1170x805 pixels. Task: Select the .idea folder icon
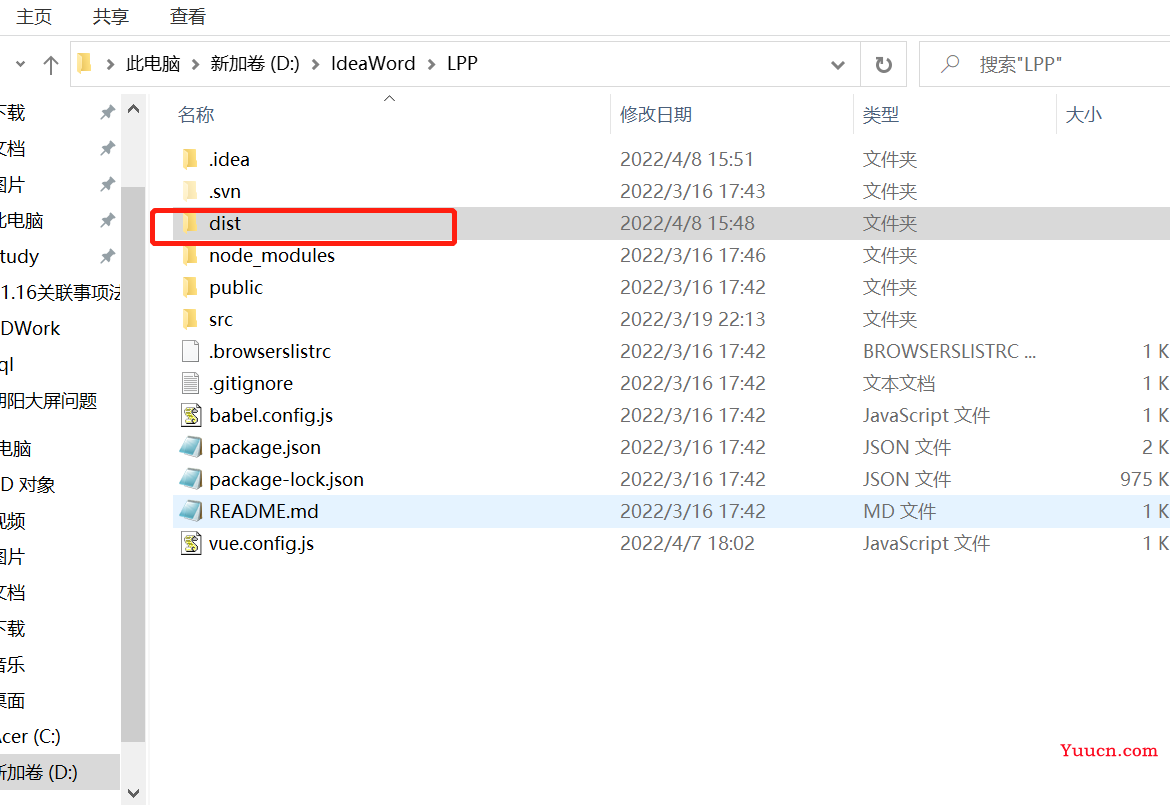coord(190,159)
